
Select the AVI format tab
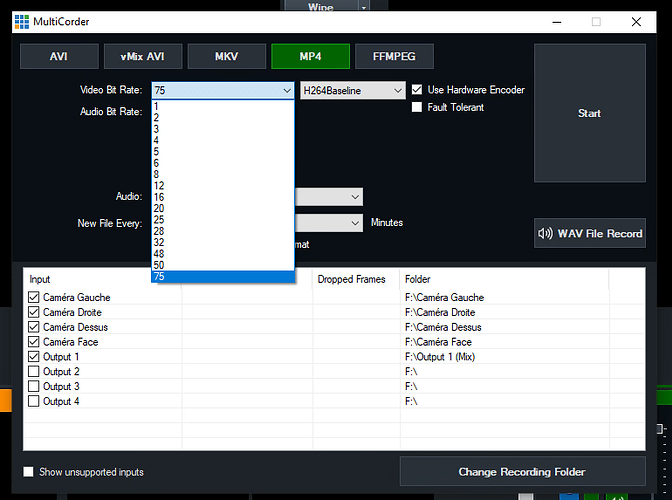[x=59, y=56]
